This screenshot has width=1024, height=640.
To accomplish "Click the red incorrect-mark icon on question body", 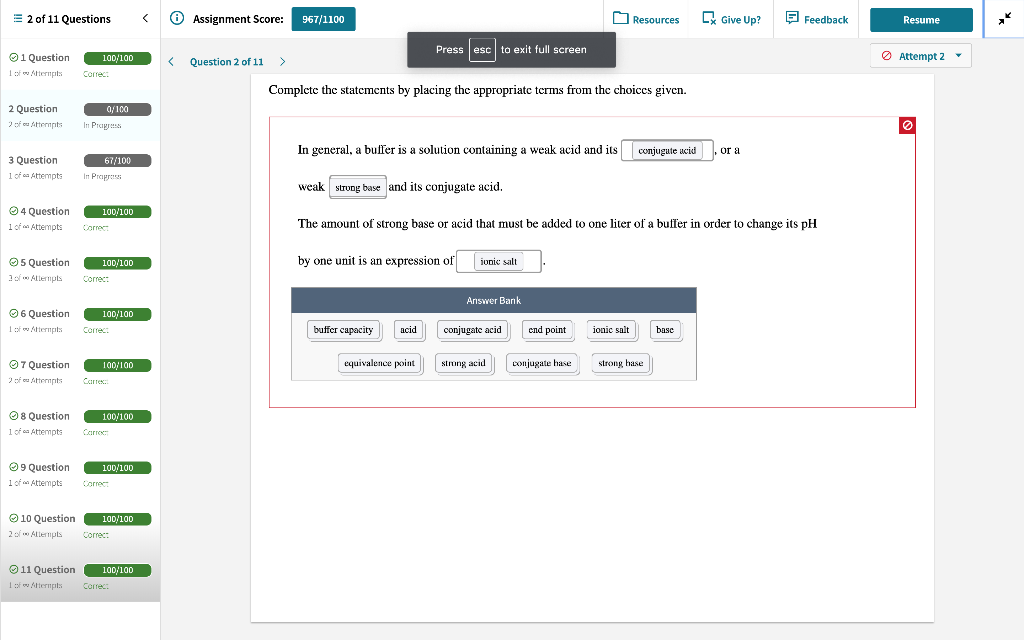I will [x=906, y=124].
